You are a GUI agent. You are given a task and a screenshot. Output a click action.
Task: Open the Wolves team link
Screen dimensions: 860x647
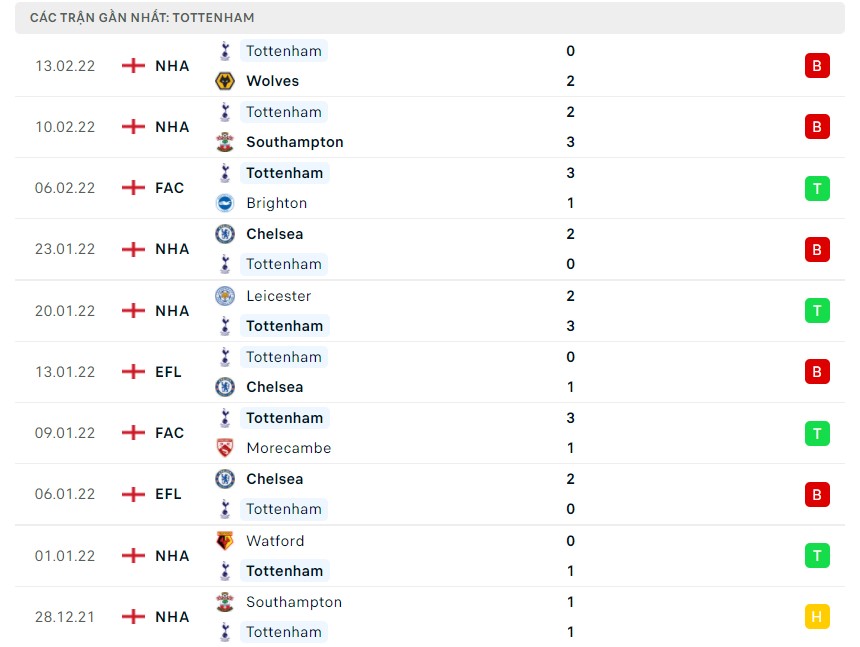coord(272,81)
